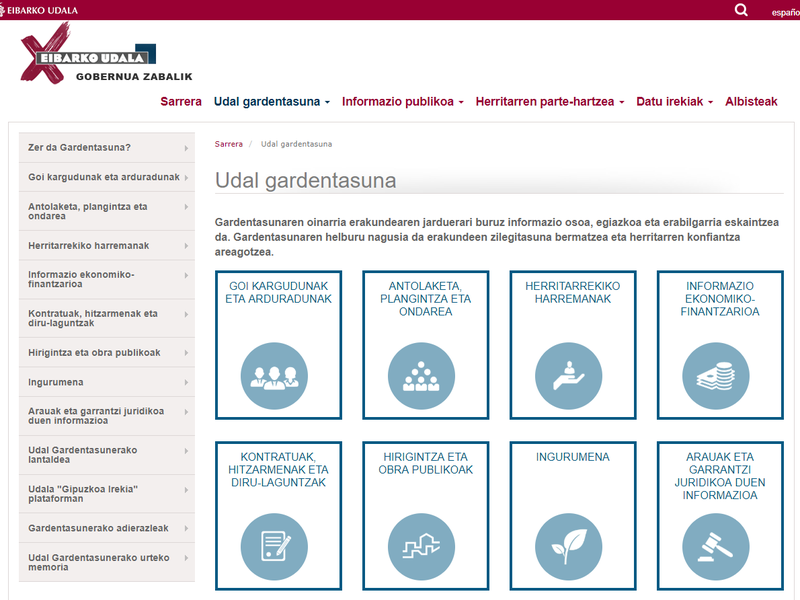Click INGURUMENA card title
The height and width of the screenshot is (600, 800).
pos(573,457)
